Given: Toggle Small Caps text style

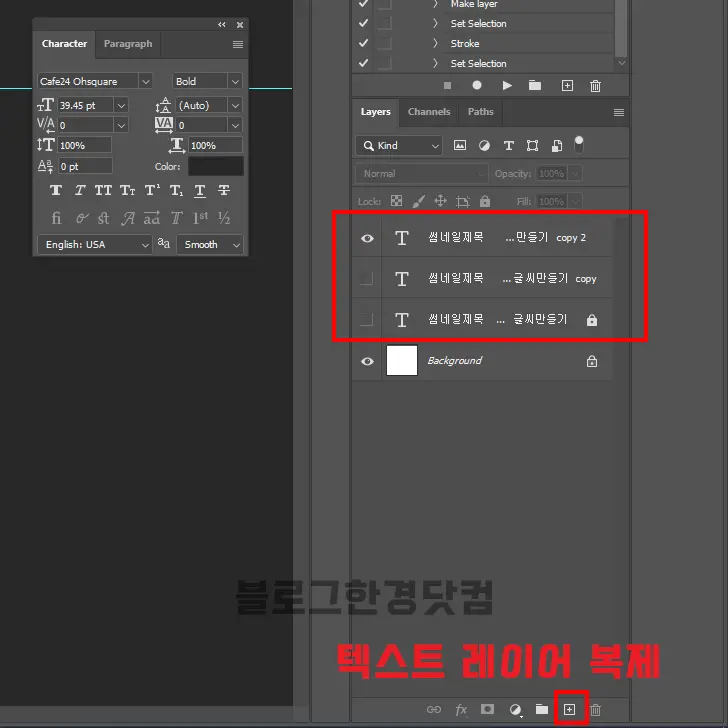Looking at the screenshot, I should click(x=128, y=190).
